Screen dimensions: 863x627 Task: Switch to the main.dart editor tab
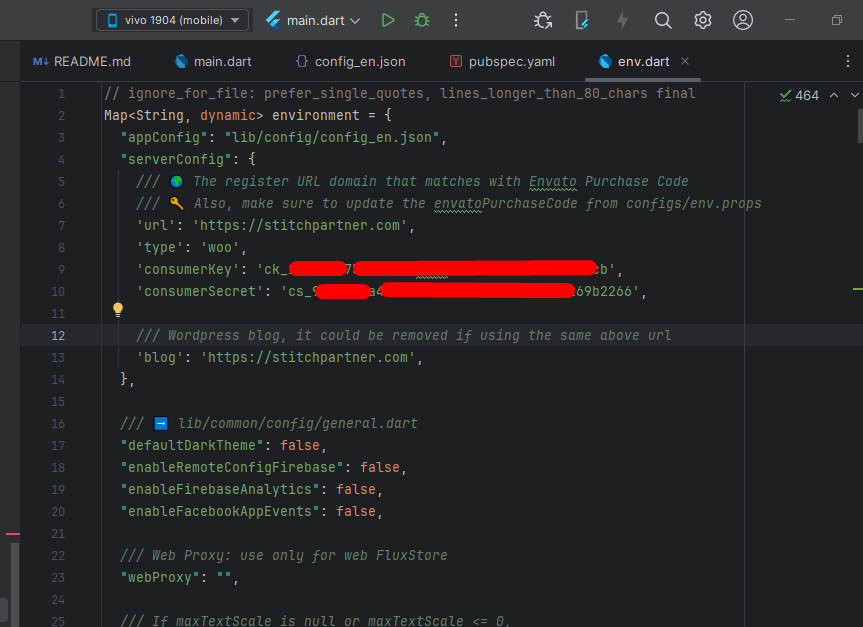point(214,62)
